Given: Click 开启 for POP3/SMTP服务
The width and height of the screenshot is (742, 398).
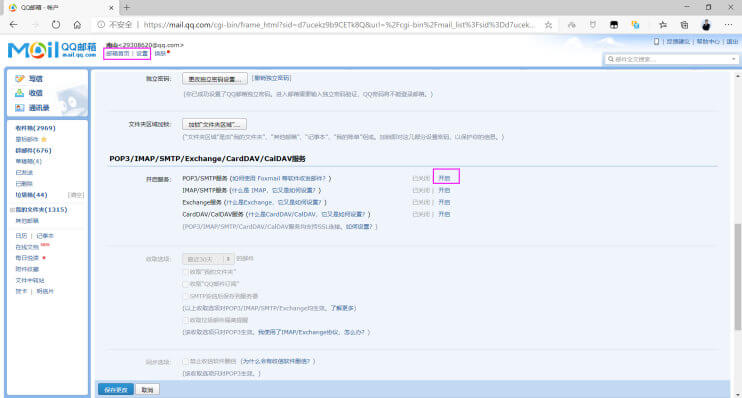Looking at the screenshot, I should 444,178.
